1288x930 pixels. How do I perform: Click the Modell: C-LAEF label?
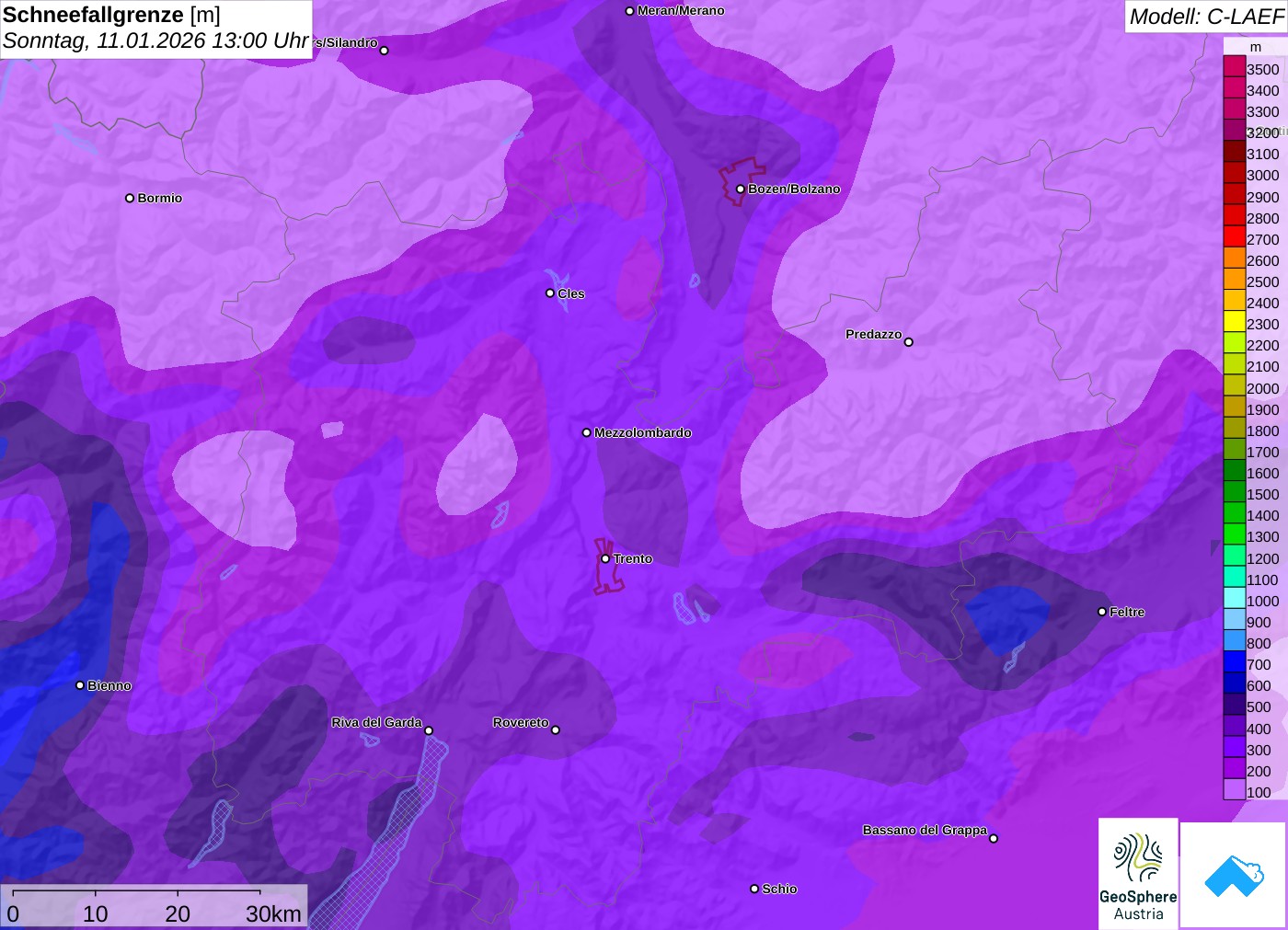pos(1206,17)
